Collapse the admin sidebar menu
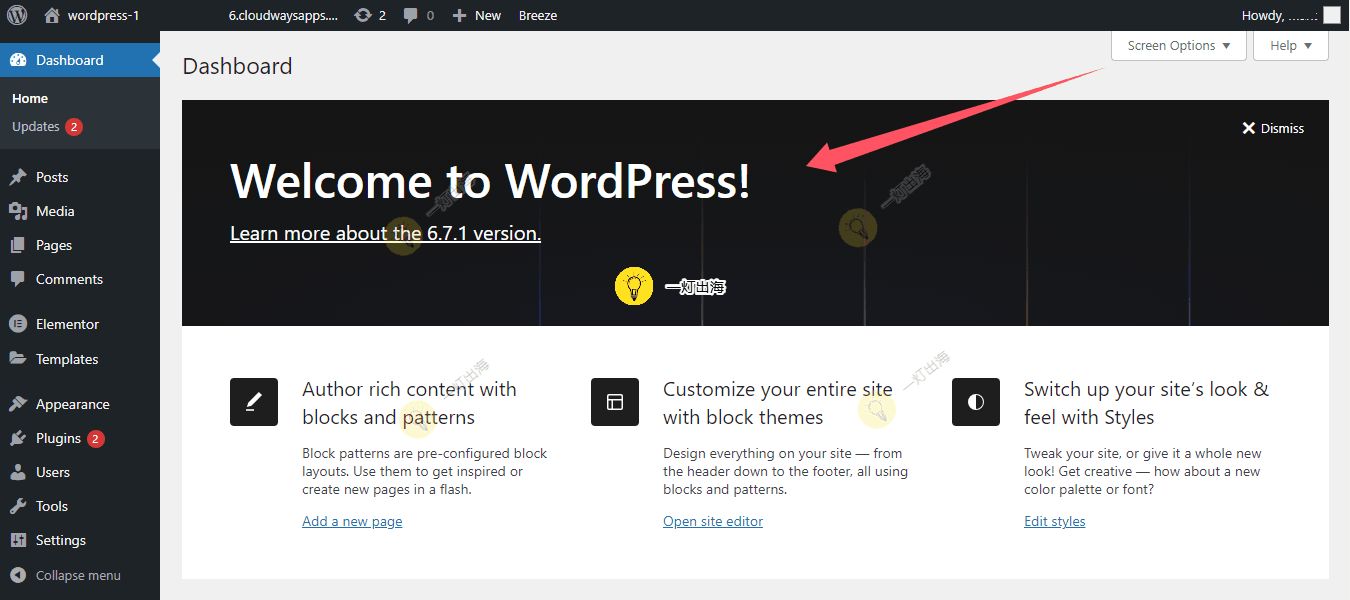 [78, 575]
